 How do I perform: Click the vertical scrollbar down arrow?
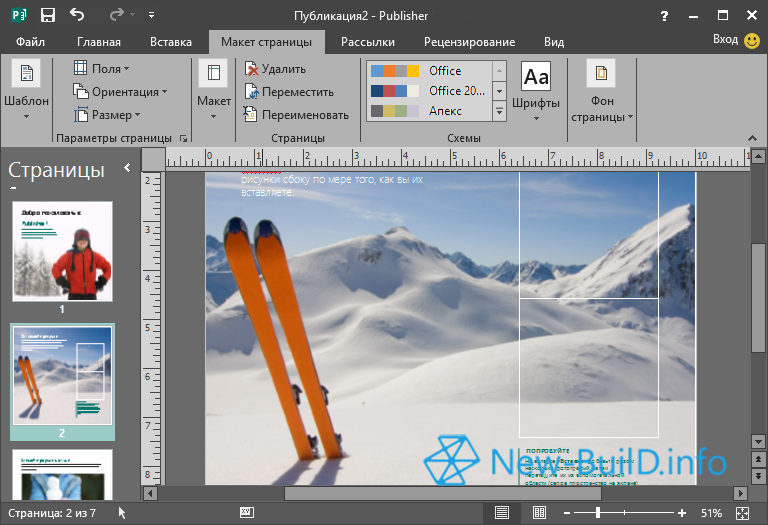758,442
